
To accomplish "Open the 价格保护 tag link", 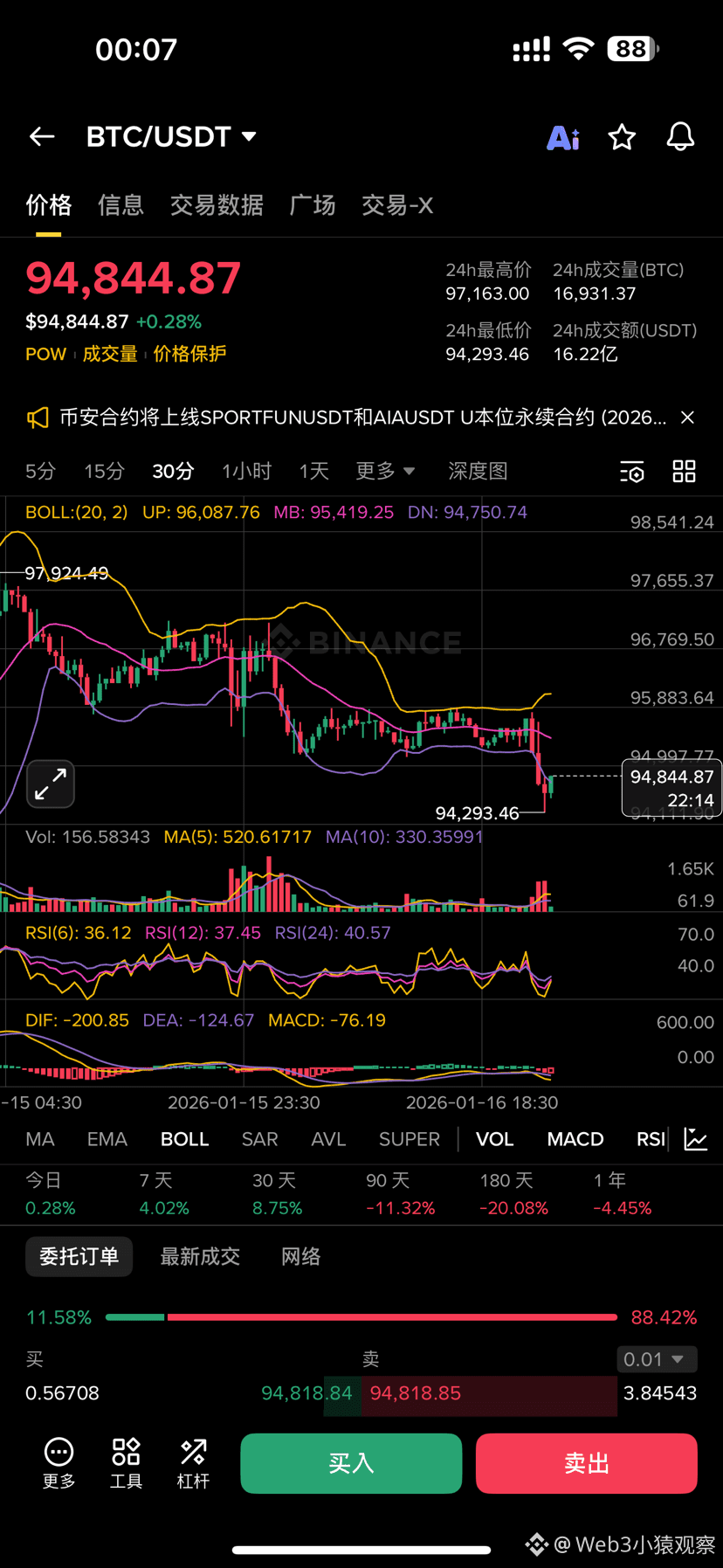I will [189, 354].
